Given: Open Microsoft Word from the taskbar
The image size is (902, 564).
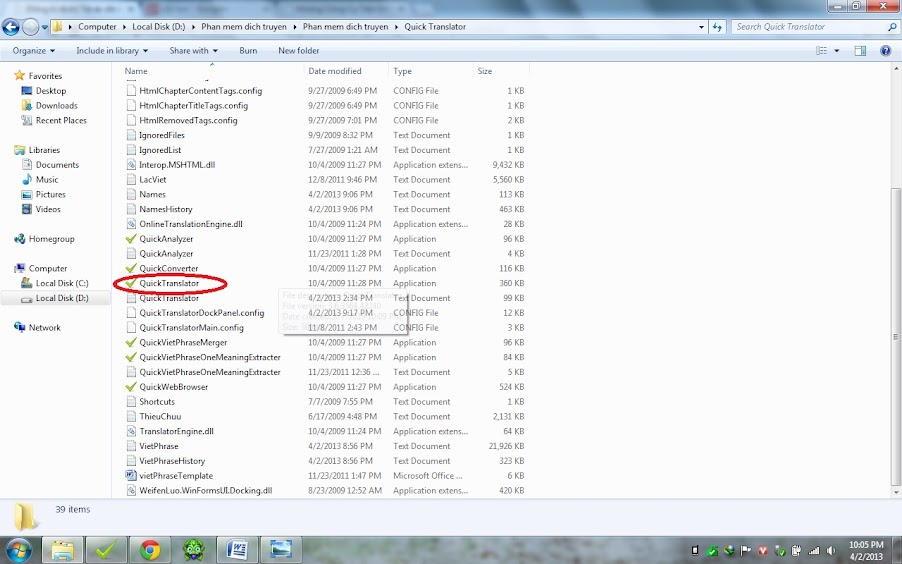Looking at the screenshot, I should pos(237,549).
